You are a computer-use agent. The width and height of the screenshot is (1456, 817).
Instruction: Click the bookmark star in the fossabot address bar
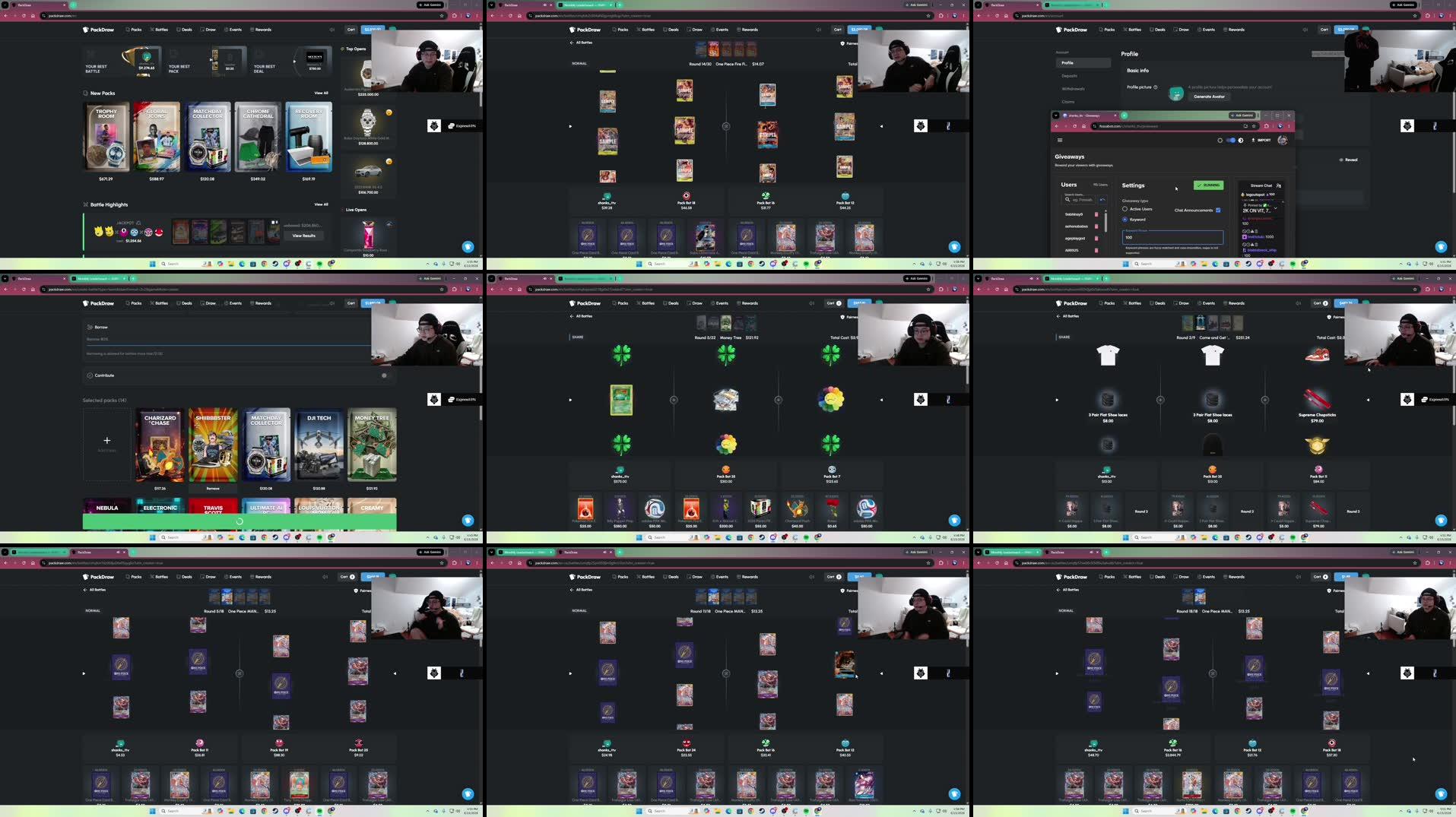(1255, 125)
